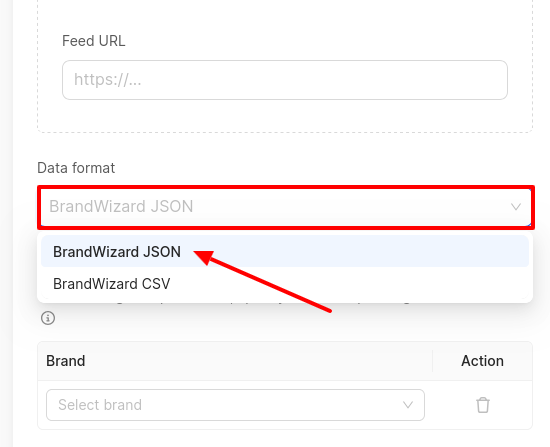The width and height of the screenshot is (550, 447).
Task: Choose BrandWizard JSON from the list
Action: tap(117, 252)
